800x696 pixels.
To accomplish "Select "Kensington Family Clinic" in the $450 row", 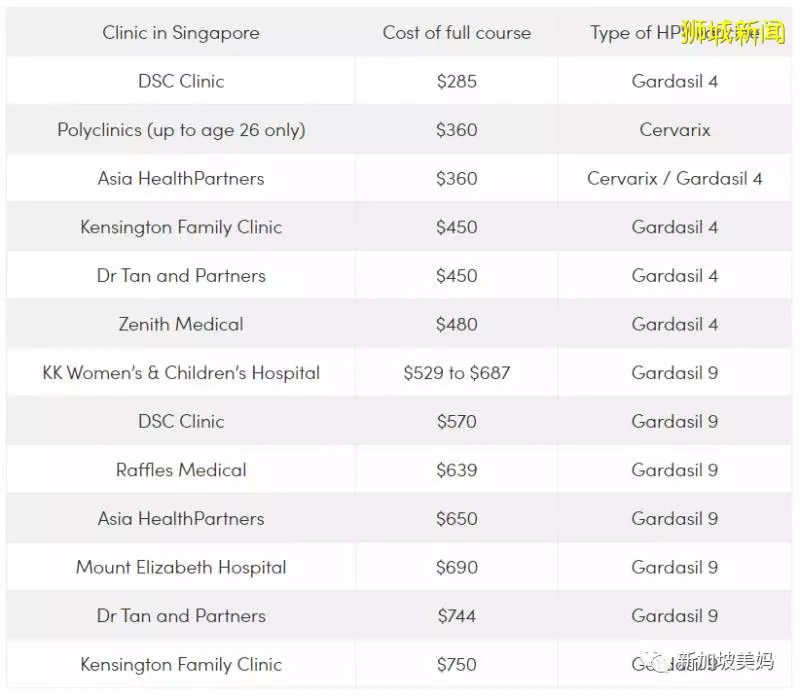I will [x=181, y=228].
